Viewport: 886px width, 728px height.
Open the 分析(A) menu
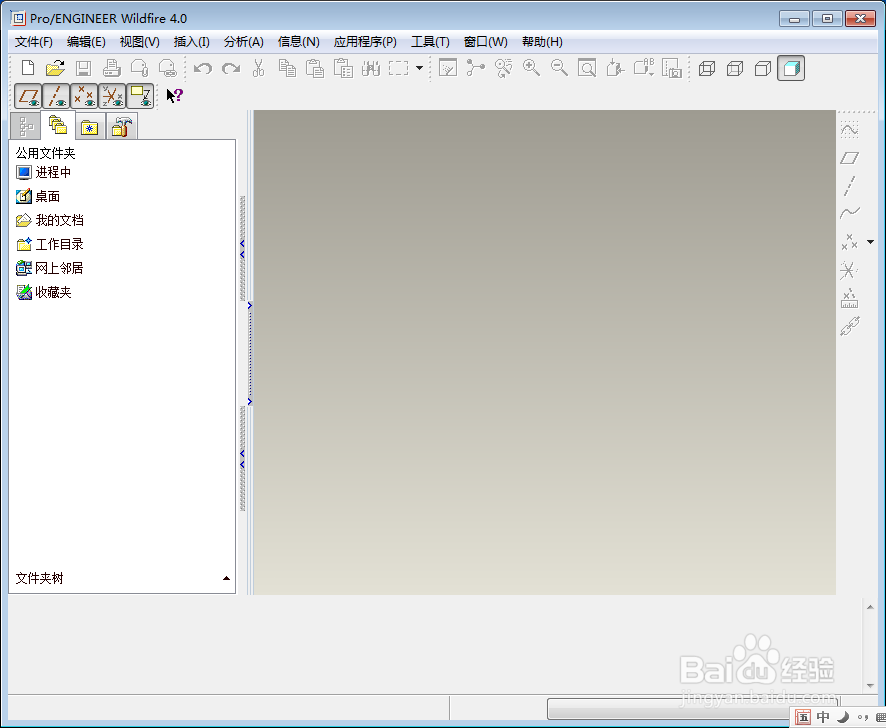(x=244, y=42)
